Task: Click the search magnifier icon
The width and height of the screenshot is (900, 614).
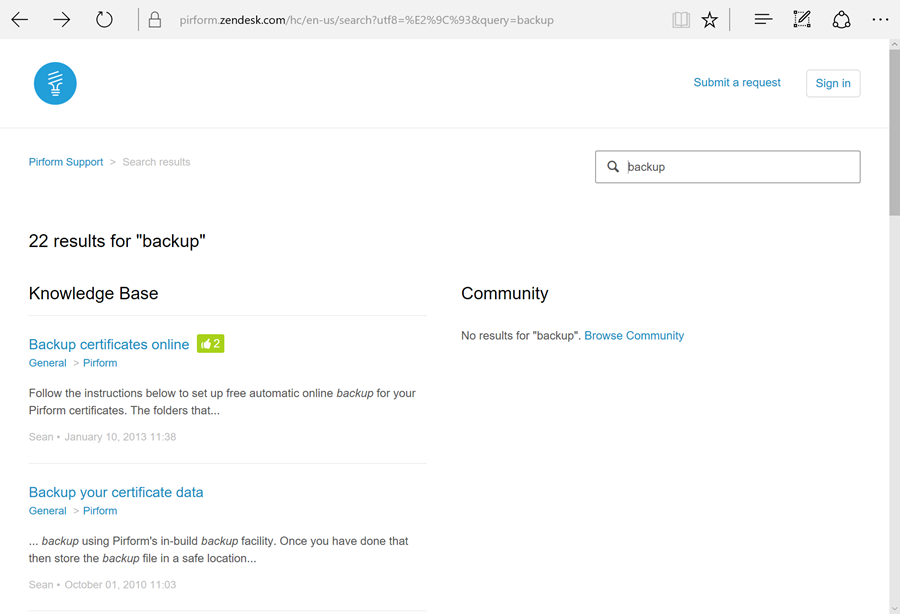Action: pyautogui.click(x=613, y=167)
